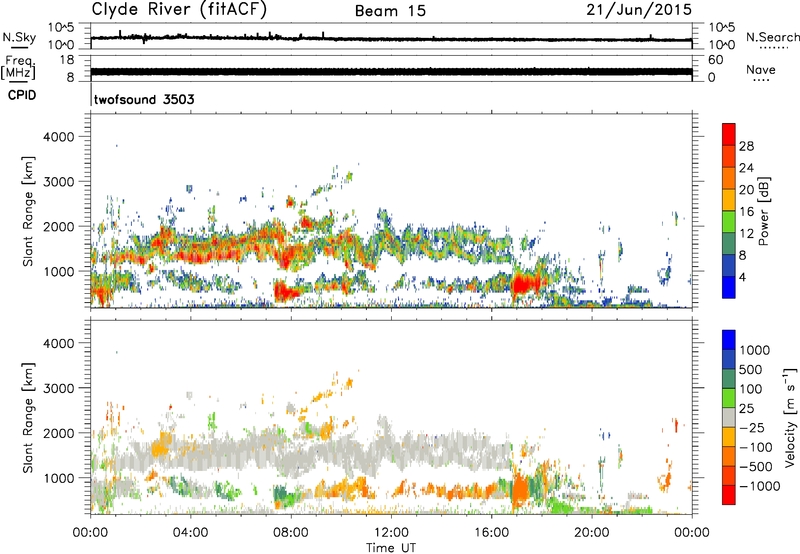800x554 pixels.
Task: Click the 'Time UT' axis title
Action: pyautogui.click(x=391, y=548)
